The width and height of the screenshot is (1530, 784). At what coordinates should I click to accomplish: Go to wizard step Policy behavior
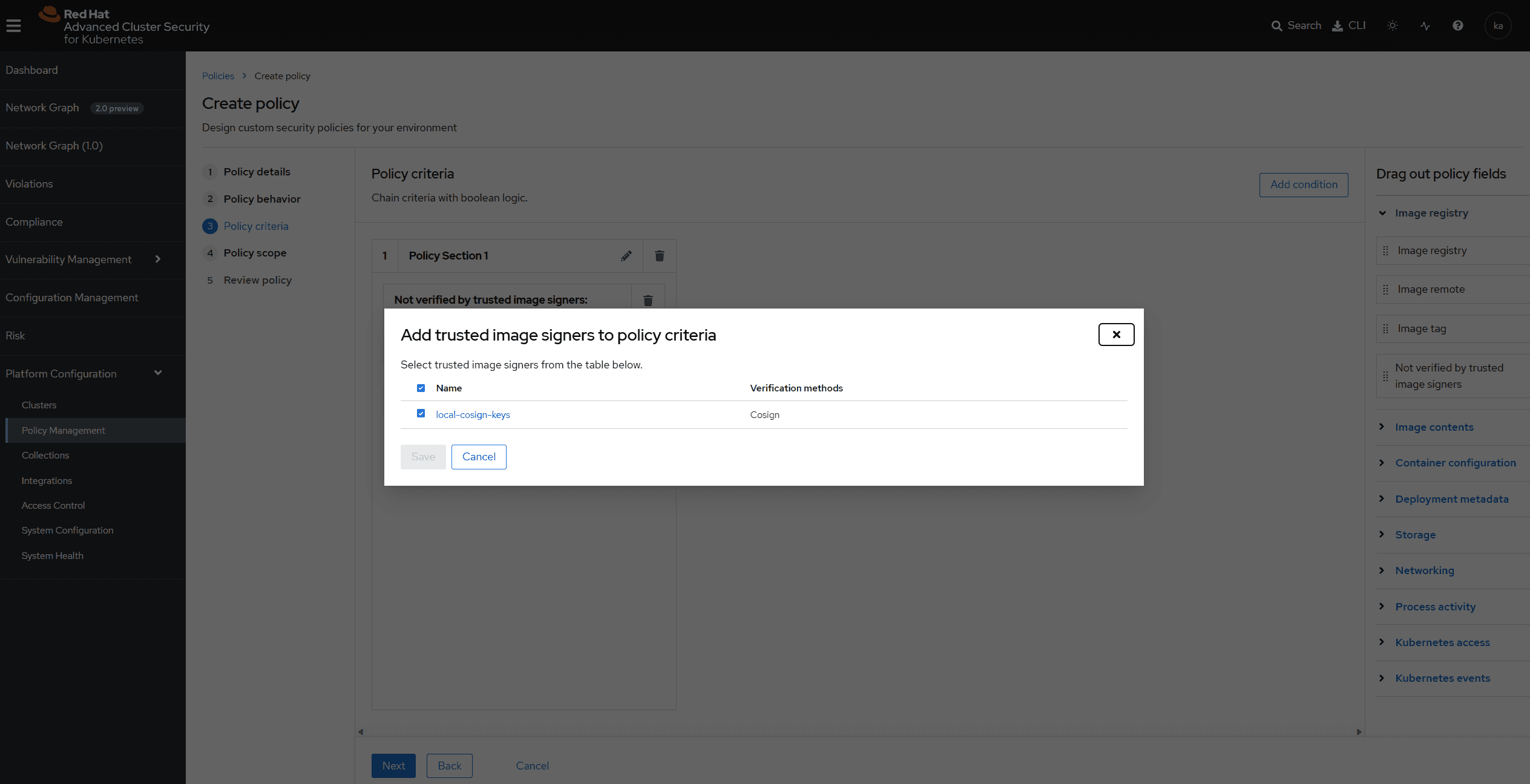[252, 199]
